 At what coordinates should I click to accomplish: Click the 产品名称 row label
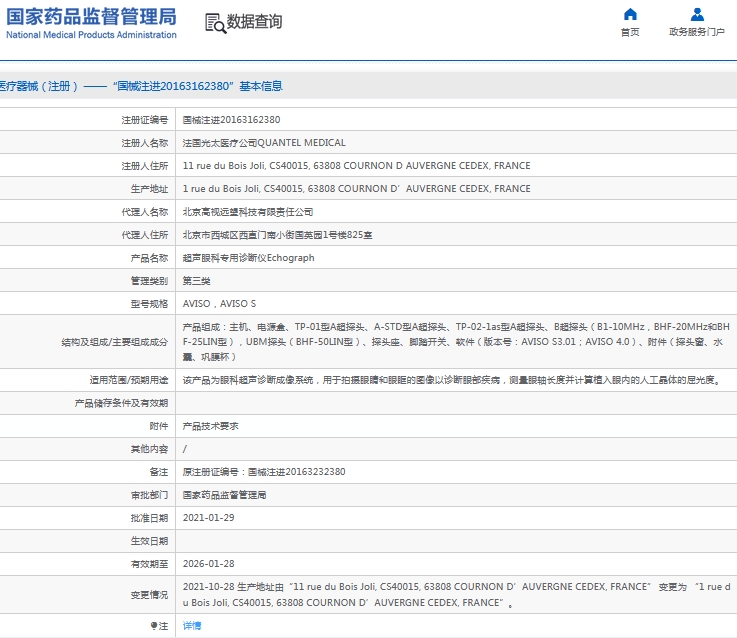[149, 259]
